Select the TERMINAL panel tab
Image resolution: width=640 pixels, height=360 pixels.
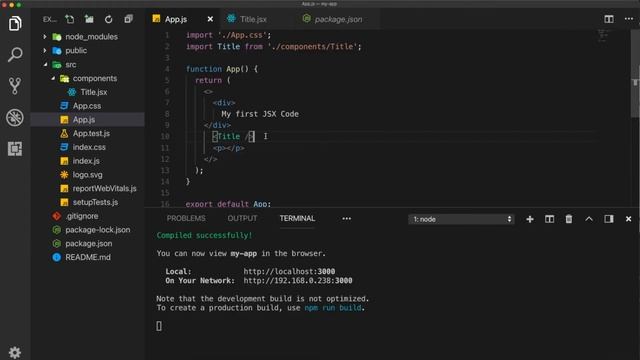[x=297, y=219]
